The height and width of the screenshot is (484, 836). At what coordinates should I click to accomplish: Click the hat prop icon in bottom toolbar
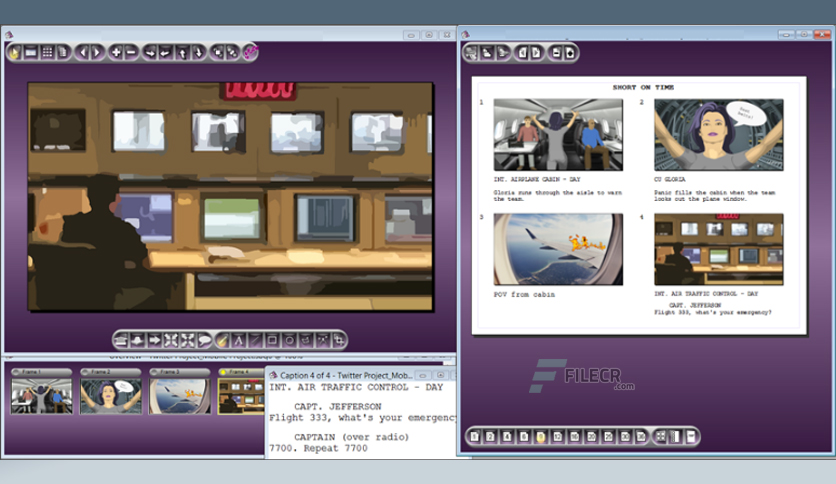(138, 340)
